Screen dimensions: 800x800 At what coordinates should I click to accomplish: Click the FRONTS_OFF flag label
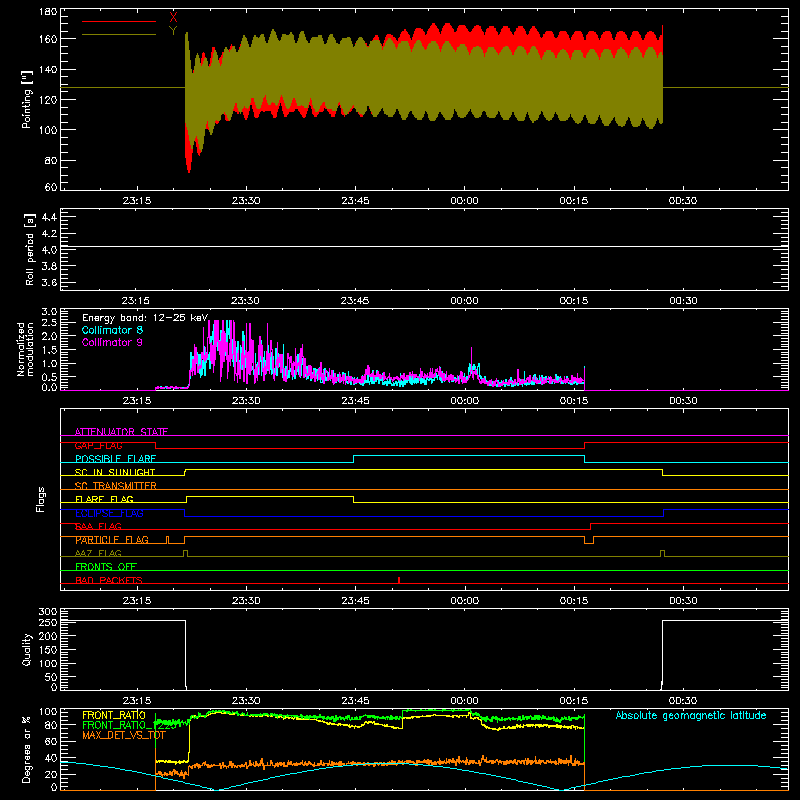click(x=106, y=567)
